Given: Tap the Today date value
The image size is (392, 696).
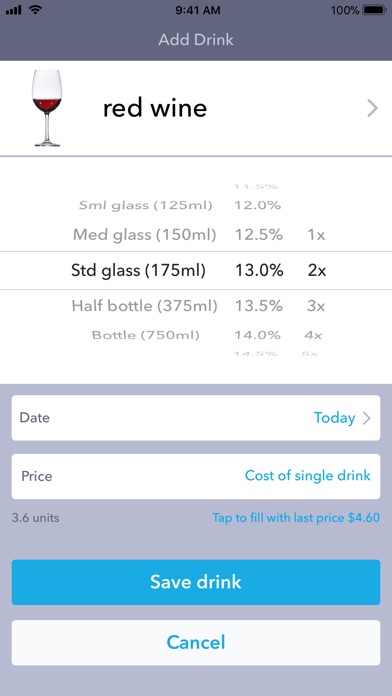Looking at the screenshot, I should pyautogui.click(x=334, y=418).
